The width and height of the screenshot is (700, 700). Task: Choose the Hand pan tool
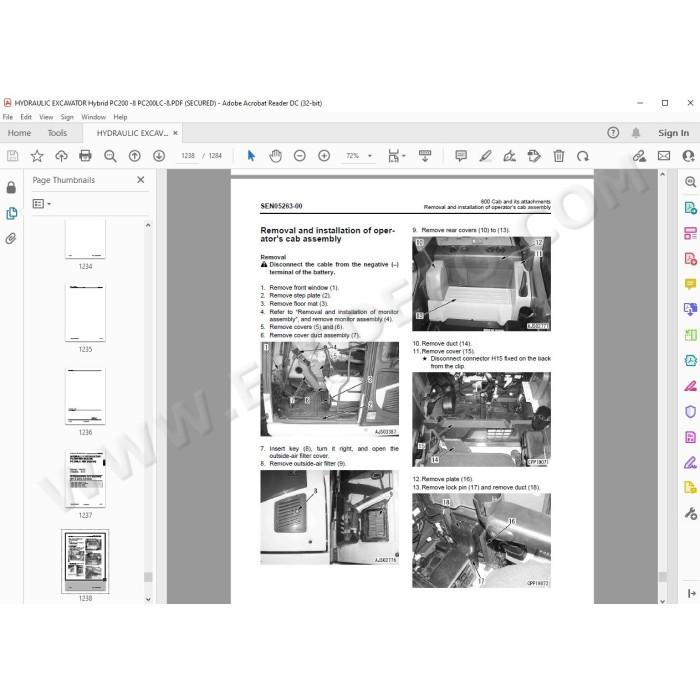275,156
